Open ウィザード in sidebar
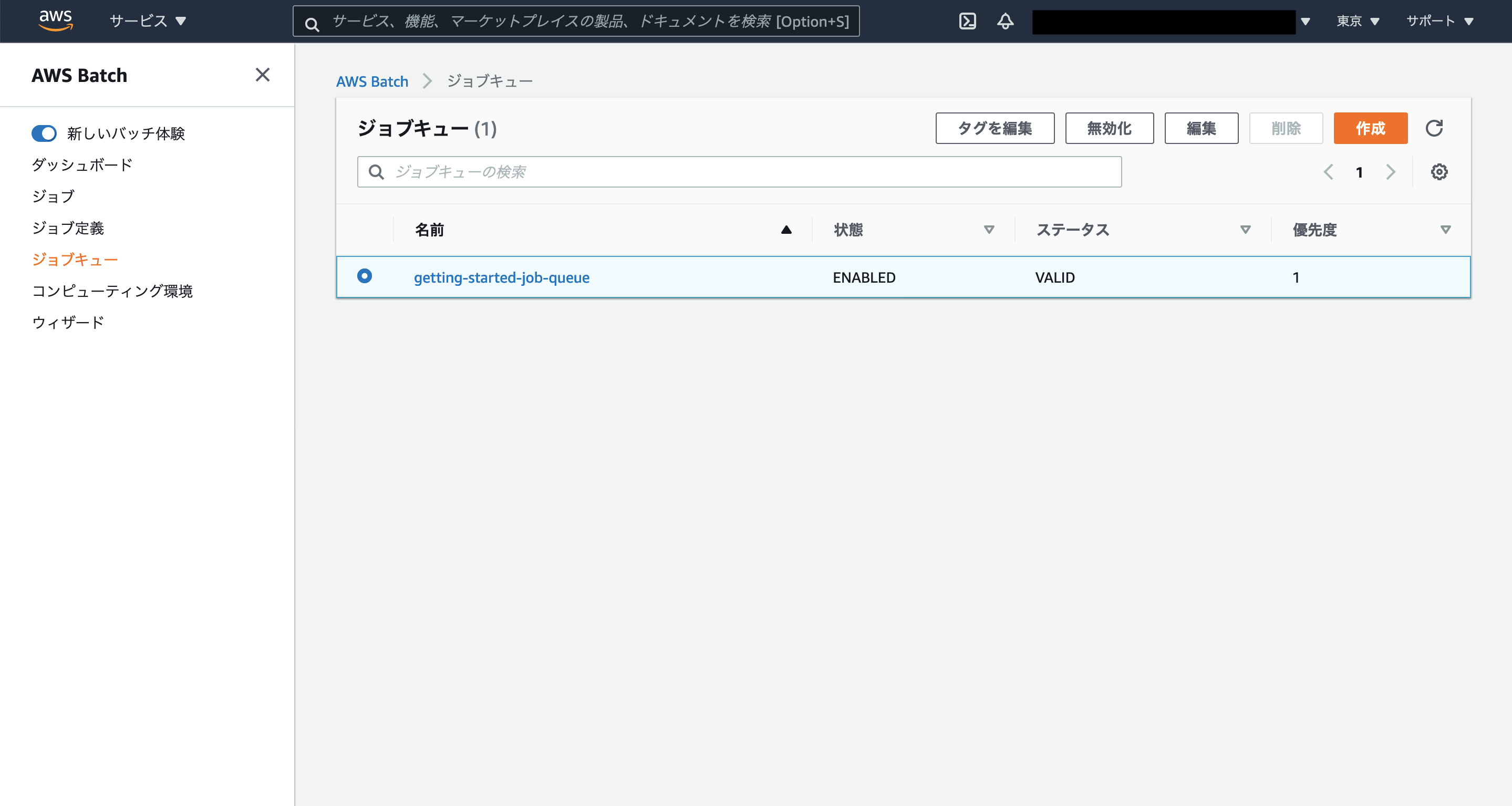This screenshot has width=1512, height=806. [x=68, y=322]
